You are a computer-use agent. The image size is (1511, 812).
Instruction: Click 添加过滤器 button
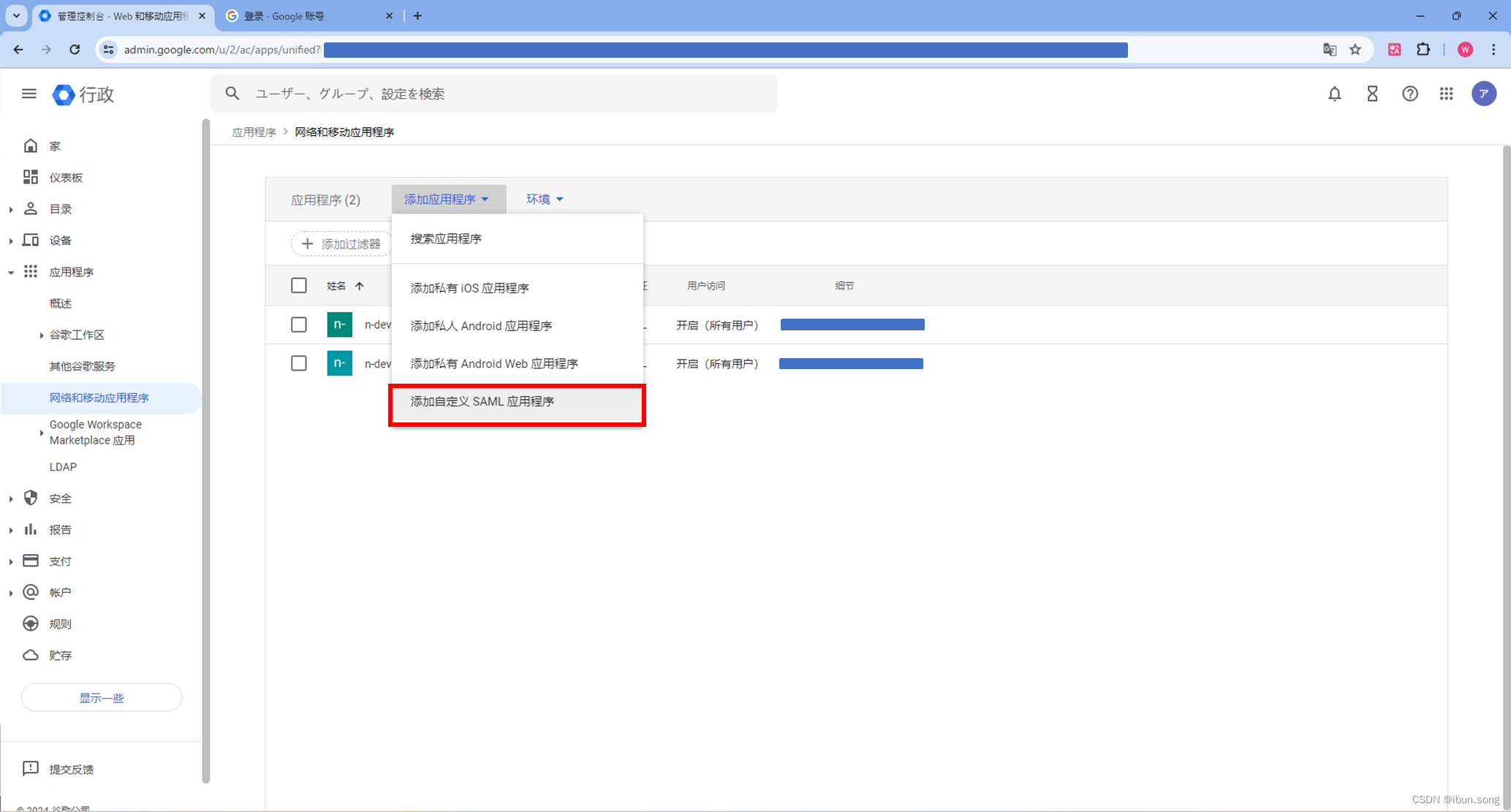[341, 244]
